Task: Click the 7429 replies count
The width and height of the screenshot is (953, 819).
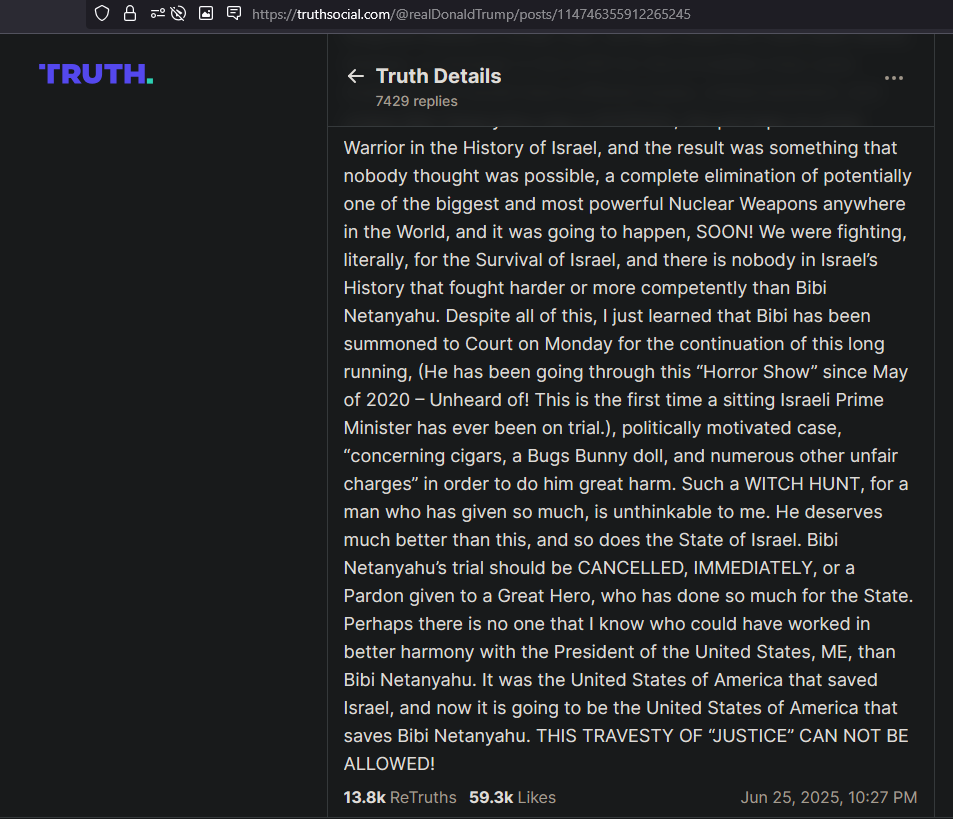Action: [x=416, y=101]
